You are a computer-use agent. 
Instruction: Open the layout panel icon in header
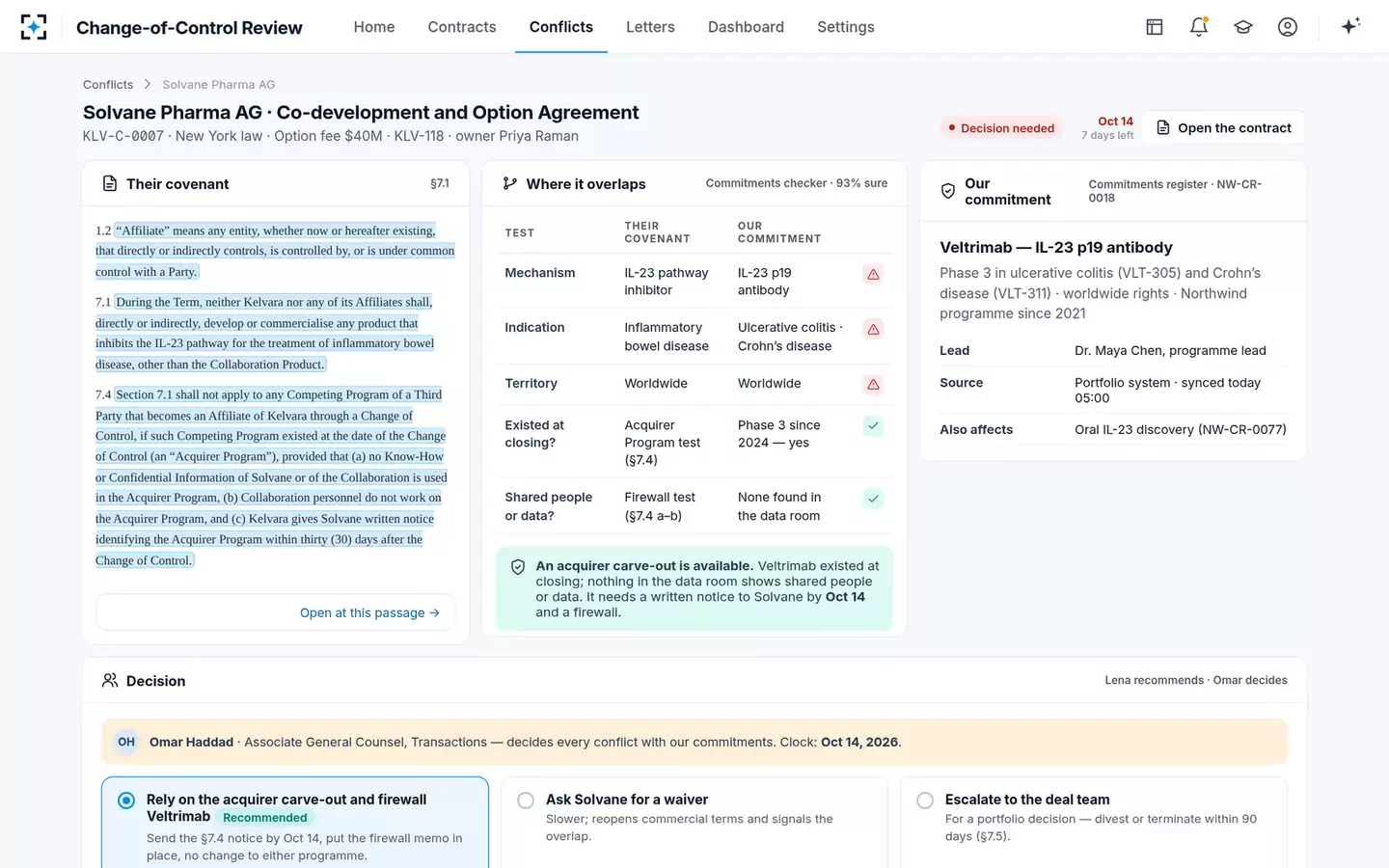[1155, 27]
